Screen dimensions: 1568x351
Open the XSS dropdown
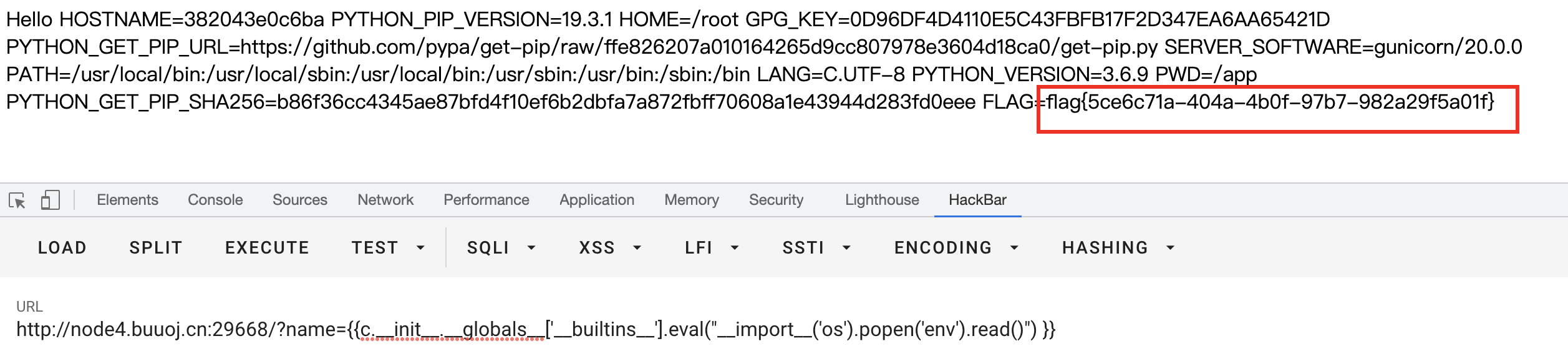click(x=610, y=248)
